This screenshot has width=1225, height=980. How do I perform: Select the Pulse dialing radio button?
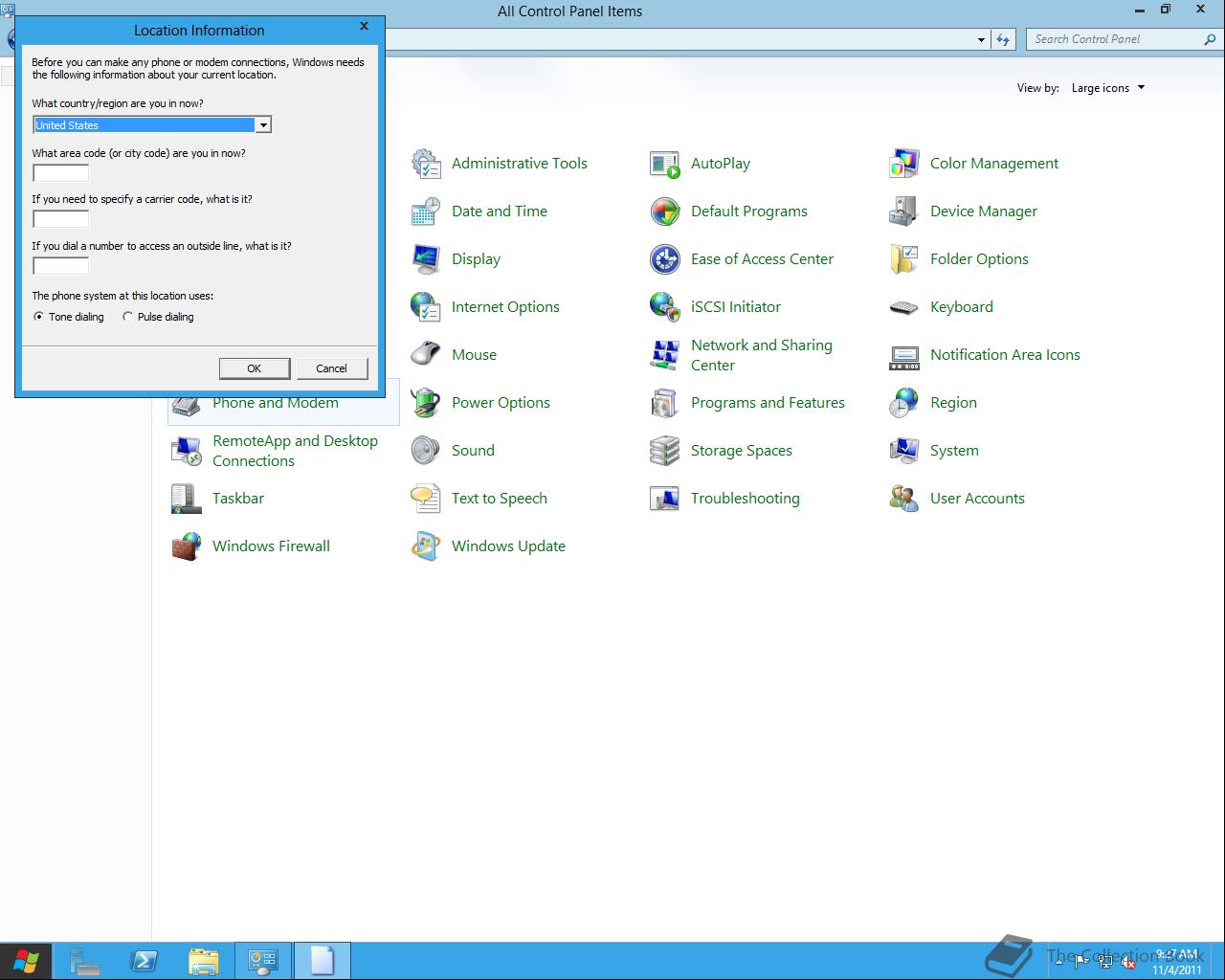(x=127, y=317)
